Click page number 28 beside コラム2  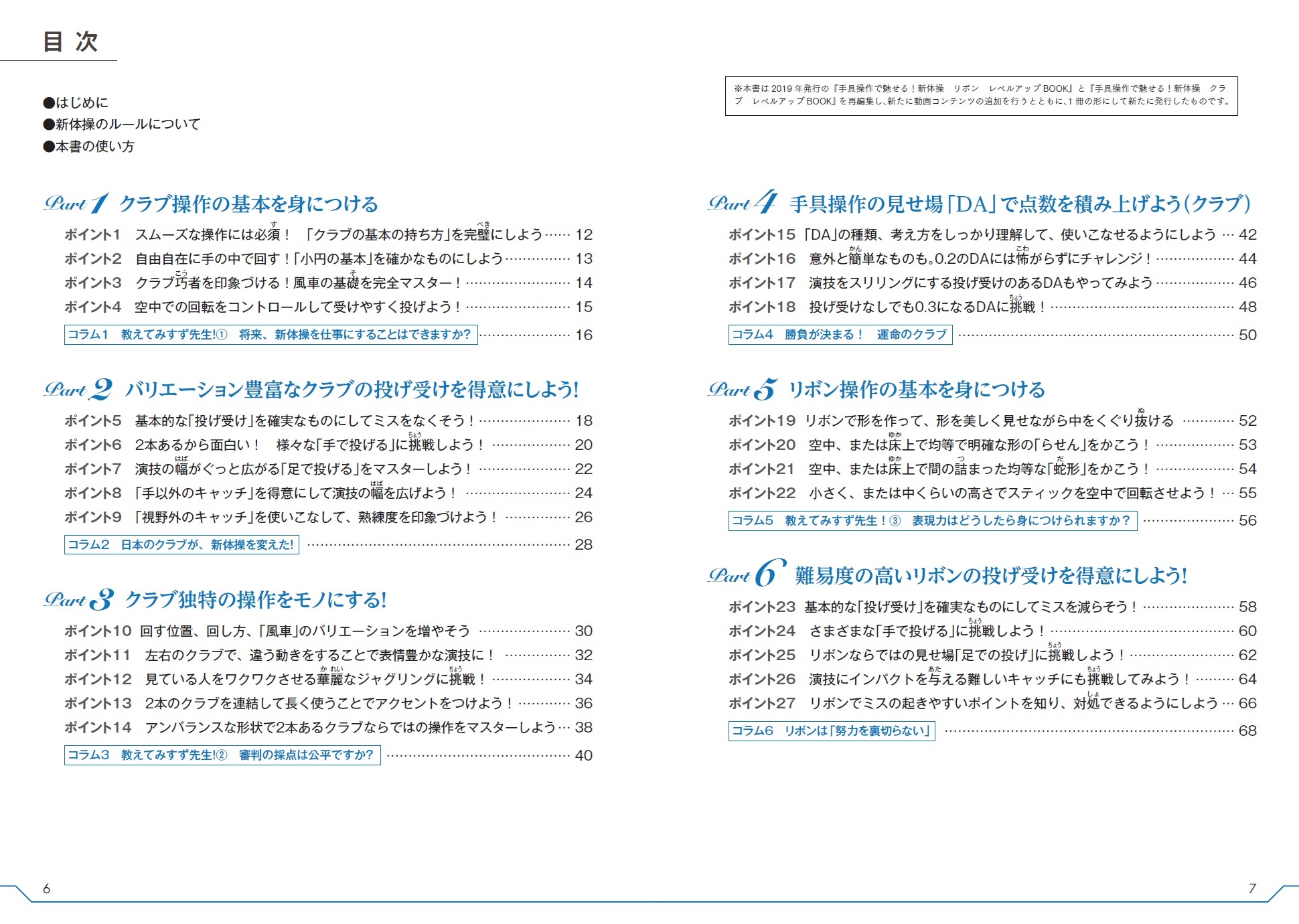coord(584,544)
